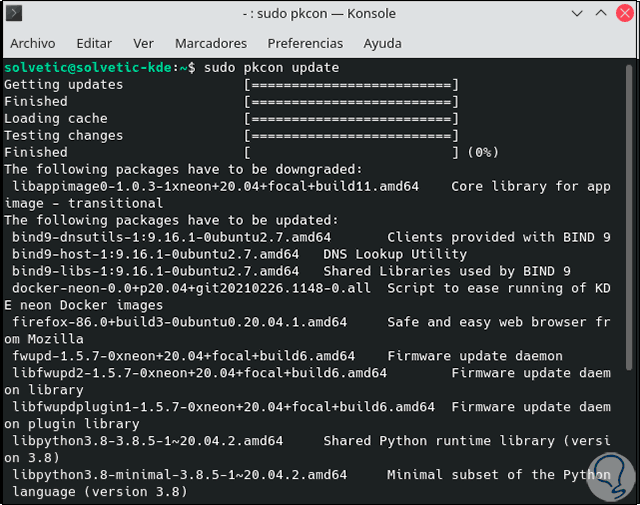Open the Editar menu

(94, 44)
